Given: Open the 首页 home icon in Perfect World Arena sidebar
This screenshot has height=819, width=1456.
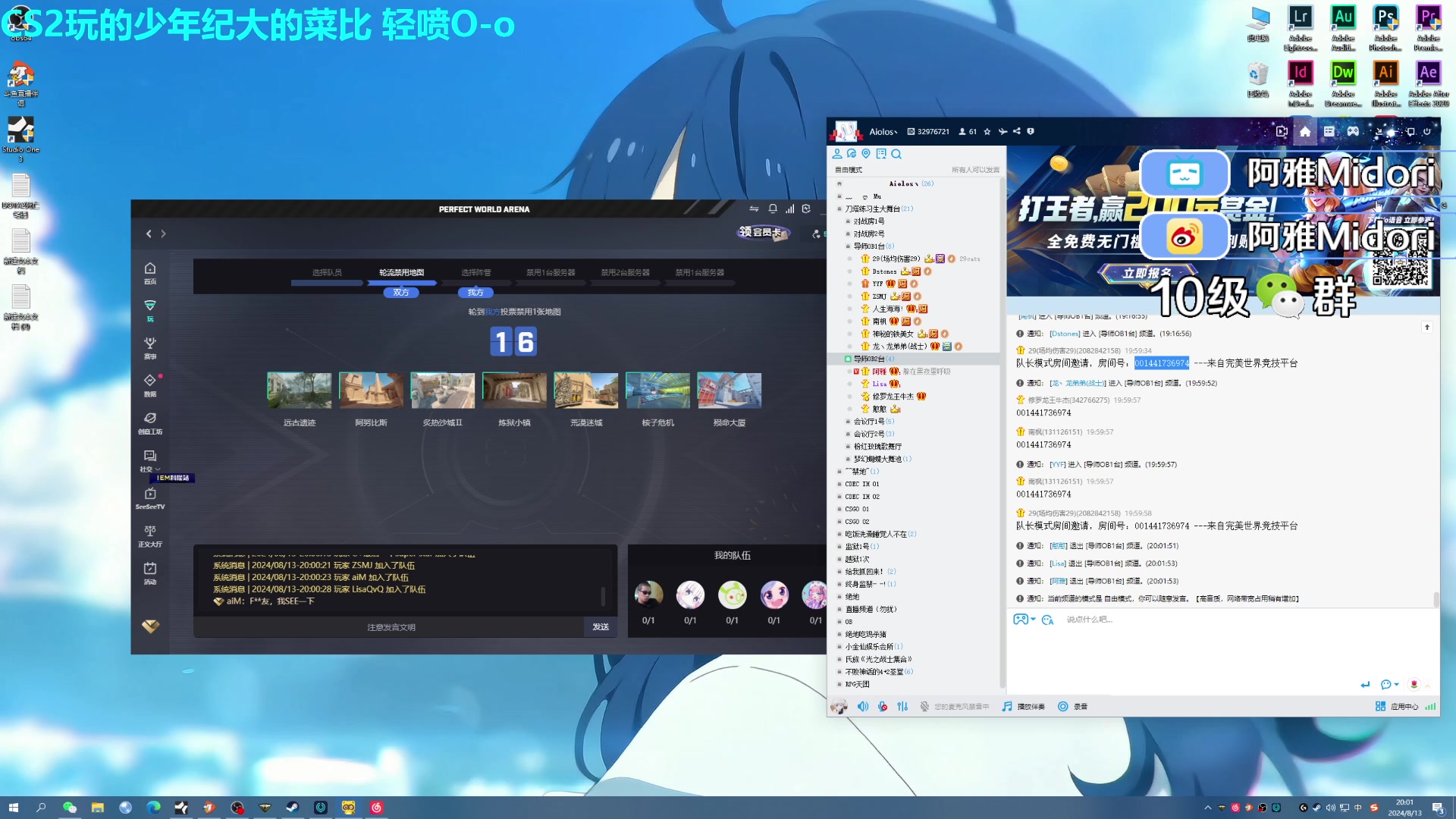Looking at the screenshot, I should click(x=150, y=273).
